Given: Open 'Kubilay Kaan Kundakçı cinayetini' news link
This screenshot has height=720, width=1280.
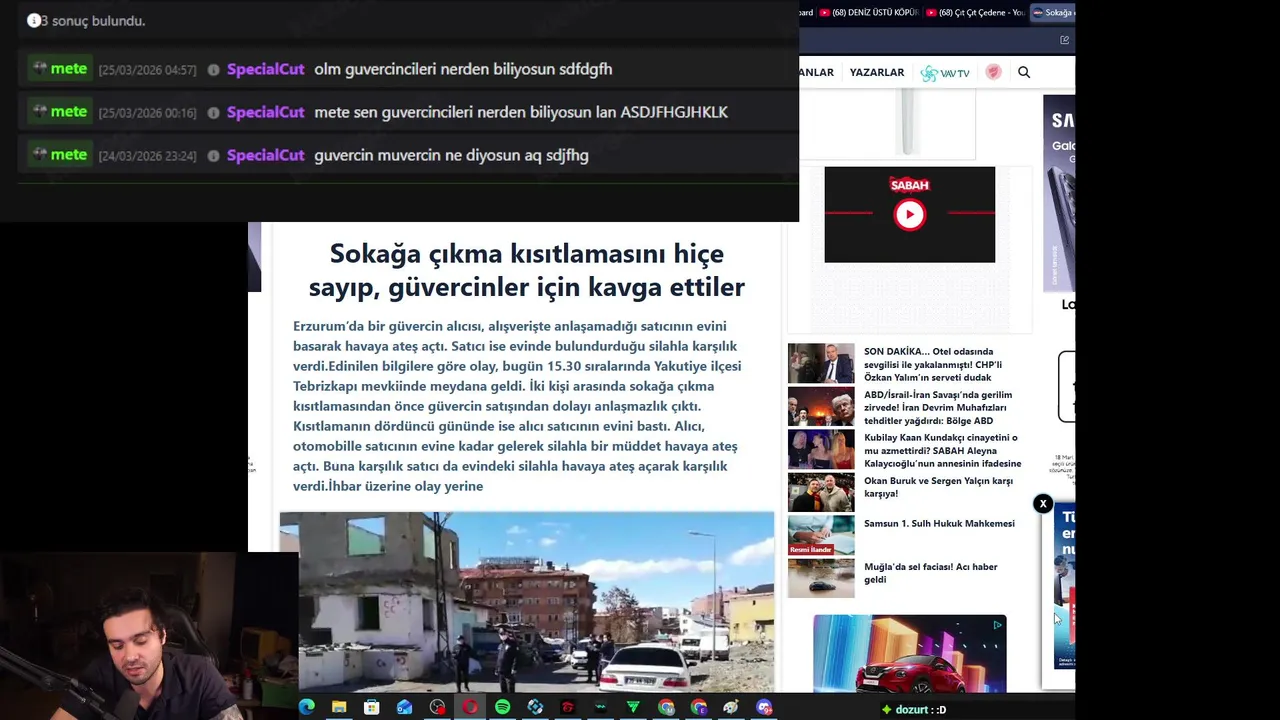Looking at the screenshot, I should click(x=942, y=450).
